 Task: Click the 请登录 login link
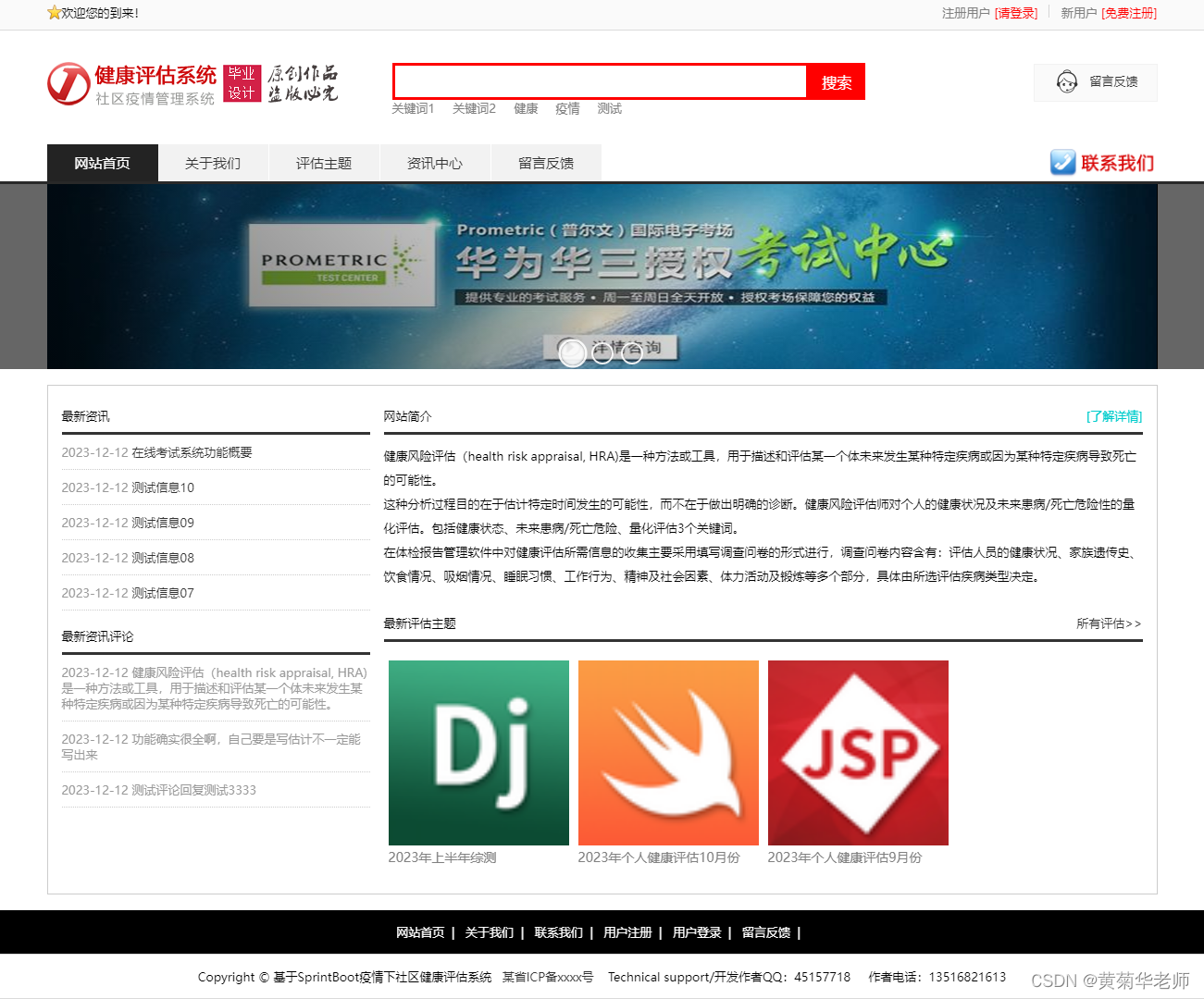click(x=1016, y=13)
